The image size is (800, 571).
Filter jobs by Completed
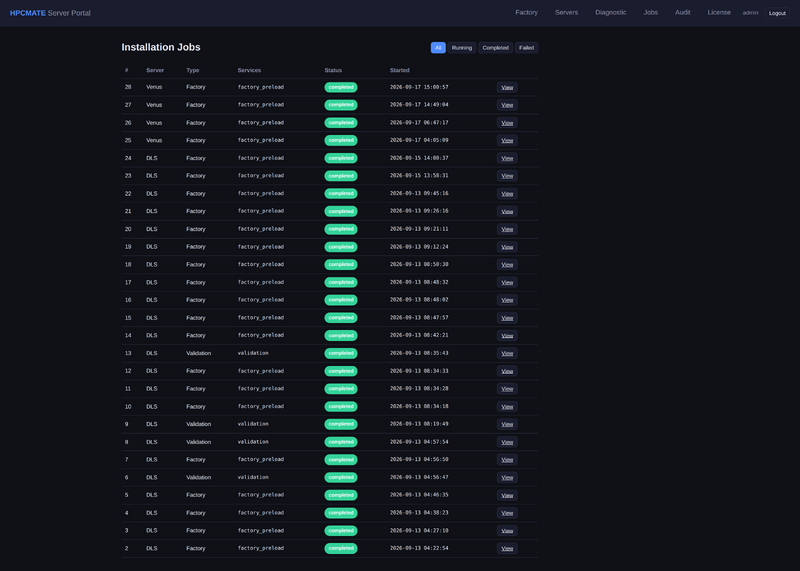click(495, 47)
